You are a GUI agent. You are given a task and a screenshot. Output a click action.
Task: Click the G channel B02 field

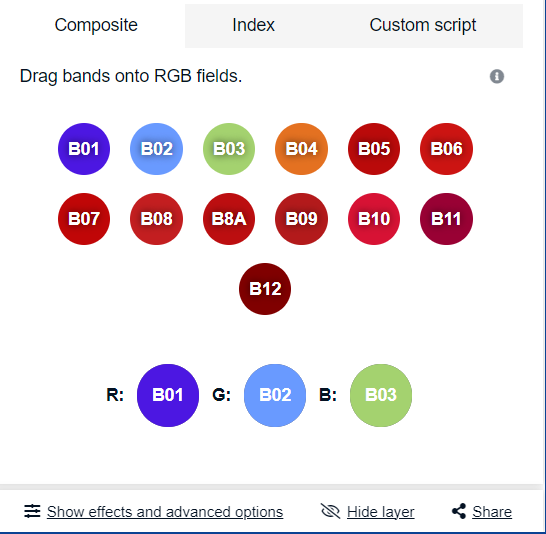[x=275, y=395]
